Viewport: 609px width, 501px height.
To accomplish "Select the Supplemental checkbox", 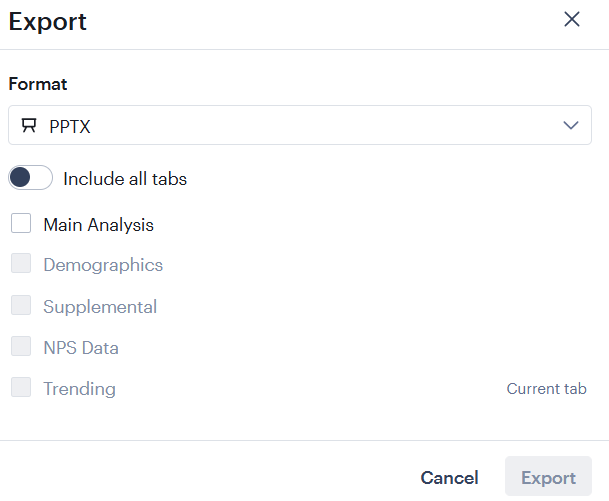I will click(x=21, y=306).
